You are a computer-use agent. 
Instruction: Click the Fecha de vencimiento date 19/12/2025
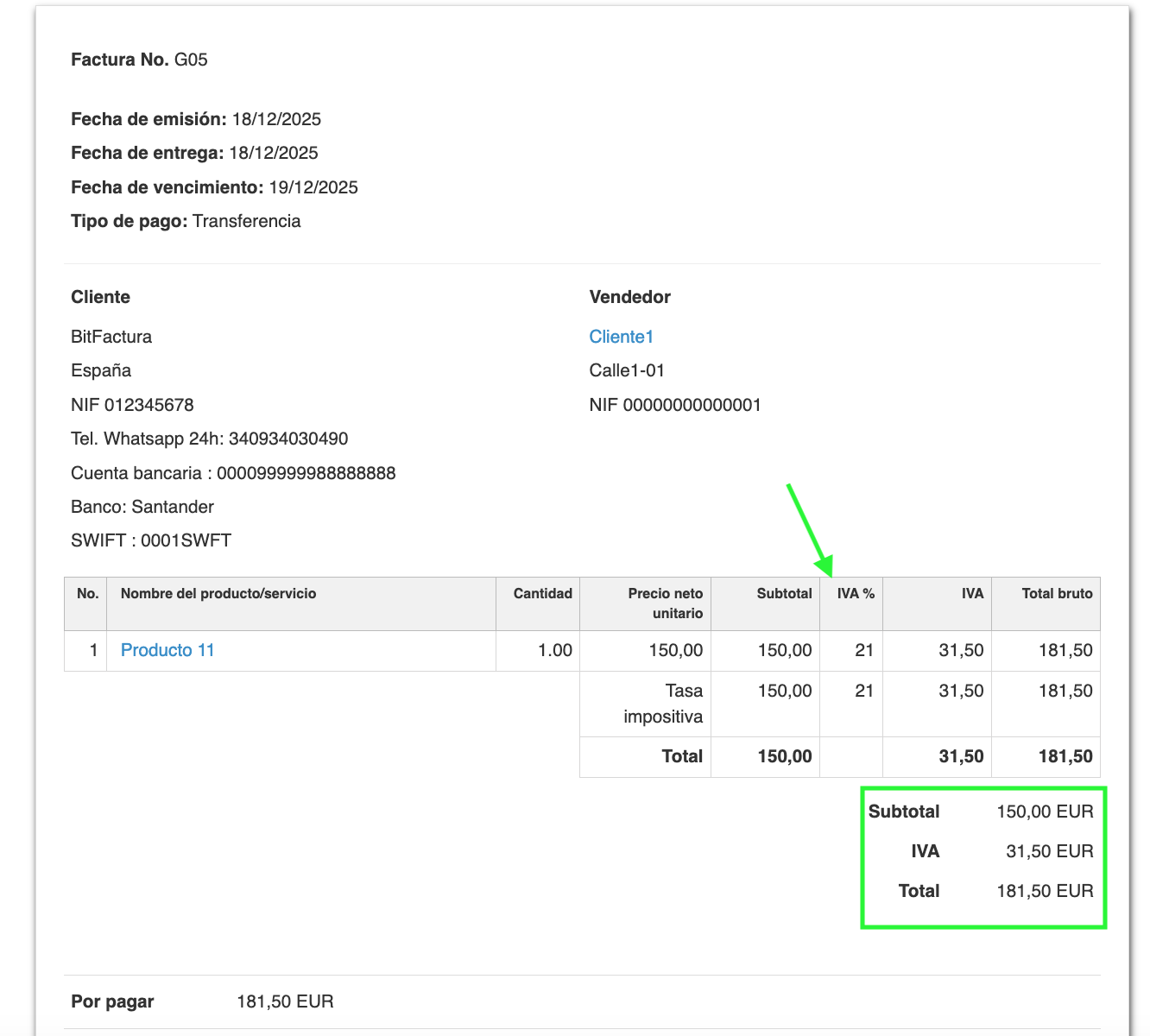313,187
